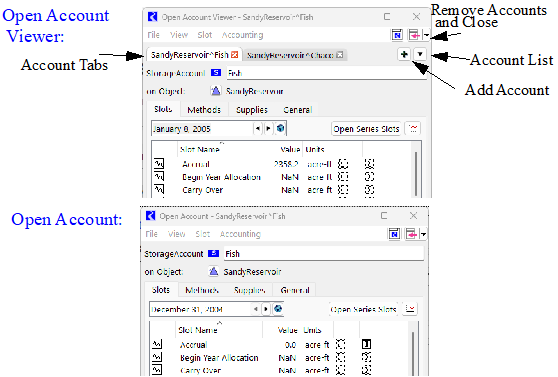This screenshot has width=558, height=377.
Task: Click plot icon beside Open Series Slots in Open Account
Action: pyautogui.click(x=410, y=309)
